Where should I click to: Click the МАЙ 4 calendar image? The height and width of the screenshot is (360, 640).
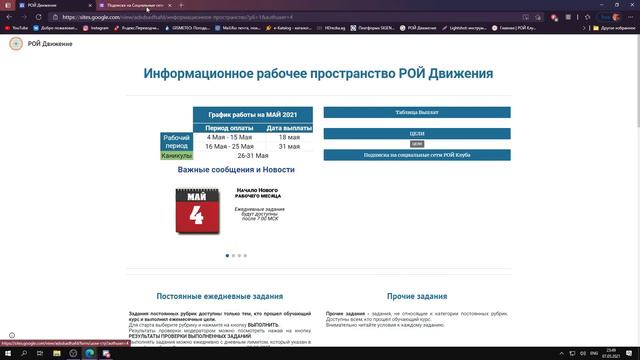pos(198,211)
